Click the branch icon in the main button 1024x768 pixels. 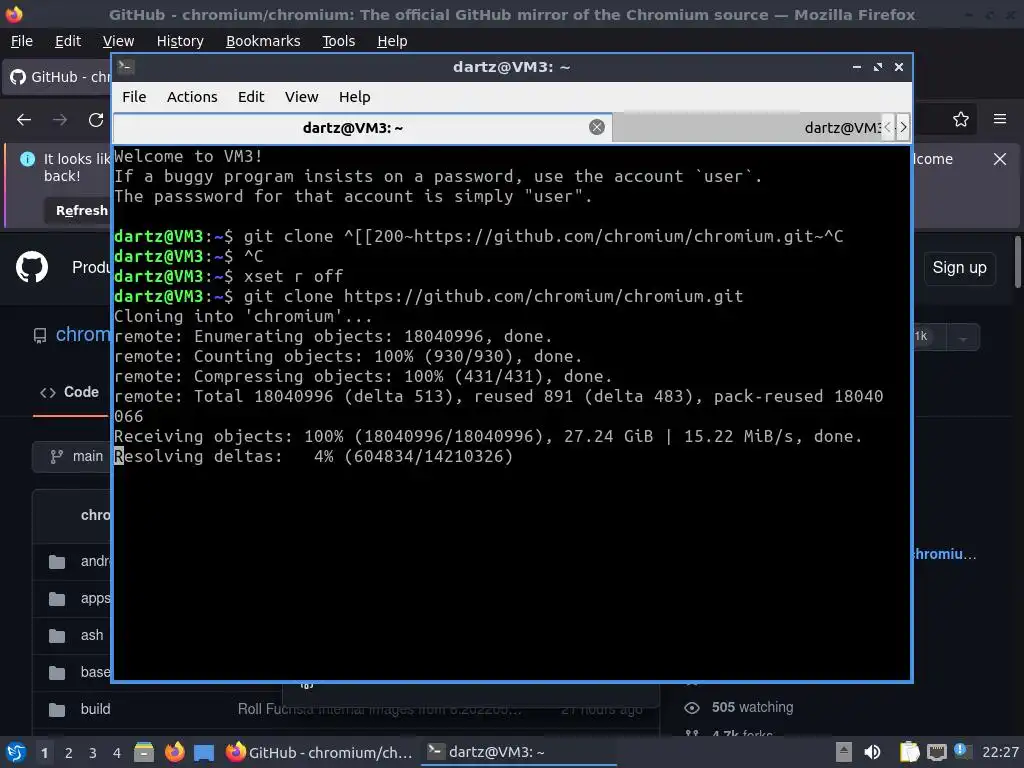[x=57, y=456]
